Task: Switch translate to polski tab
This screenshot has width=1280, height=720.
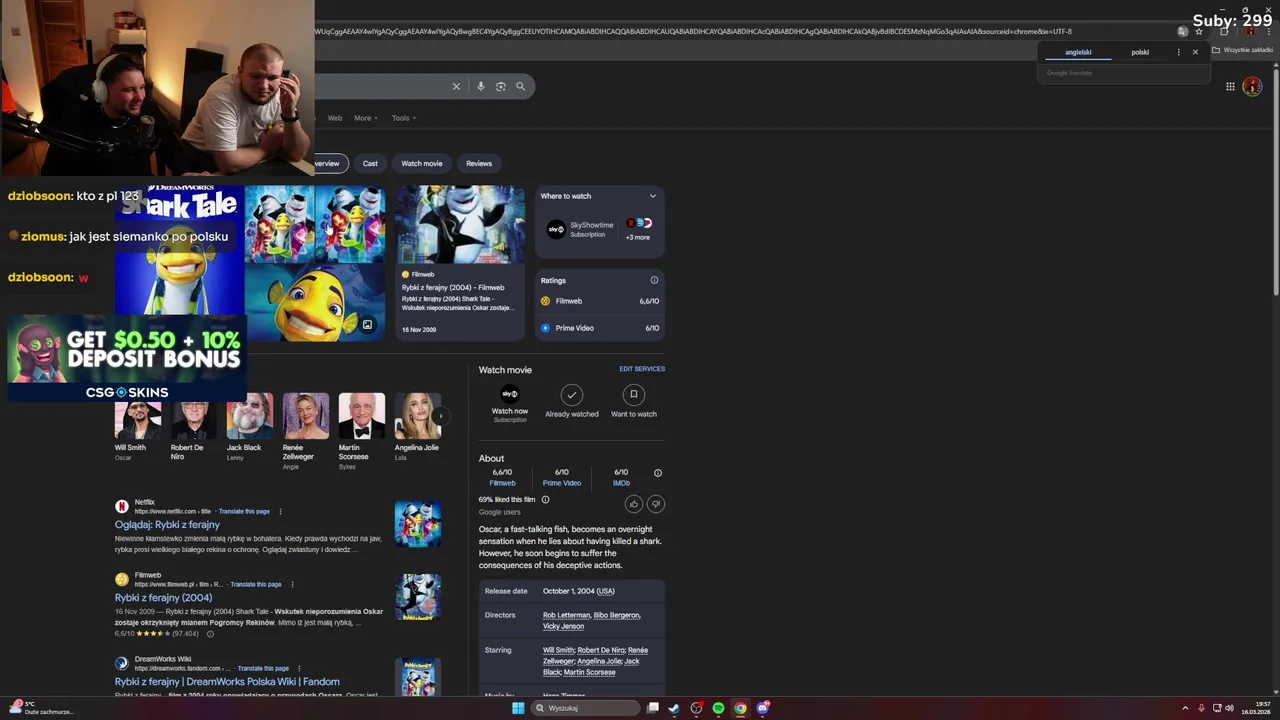Action: click(1140, 52)
